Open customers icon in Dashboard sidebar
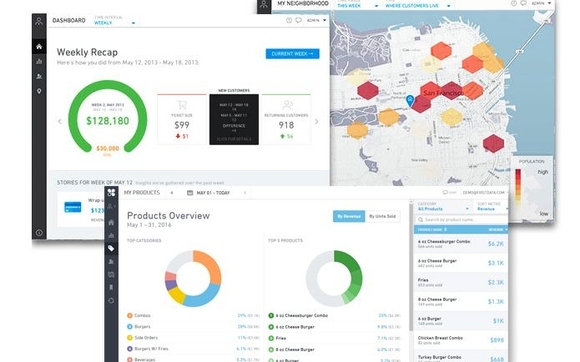The height and width of the screenshot is (362, 580). point(39,77)
